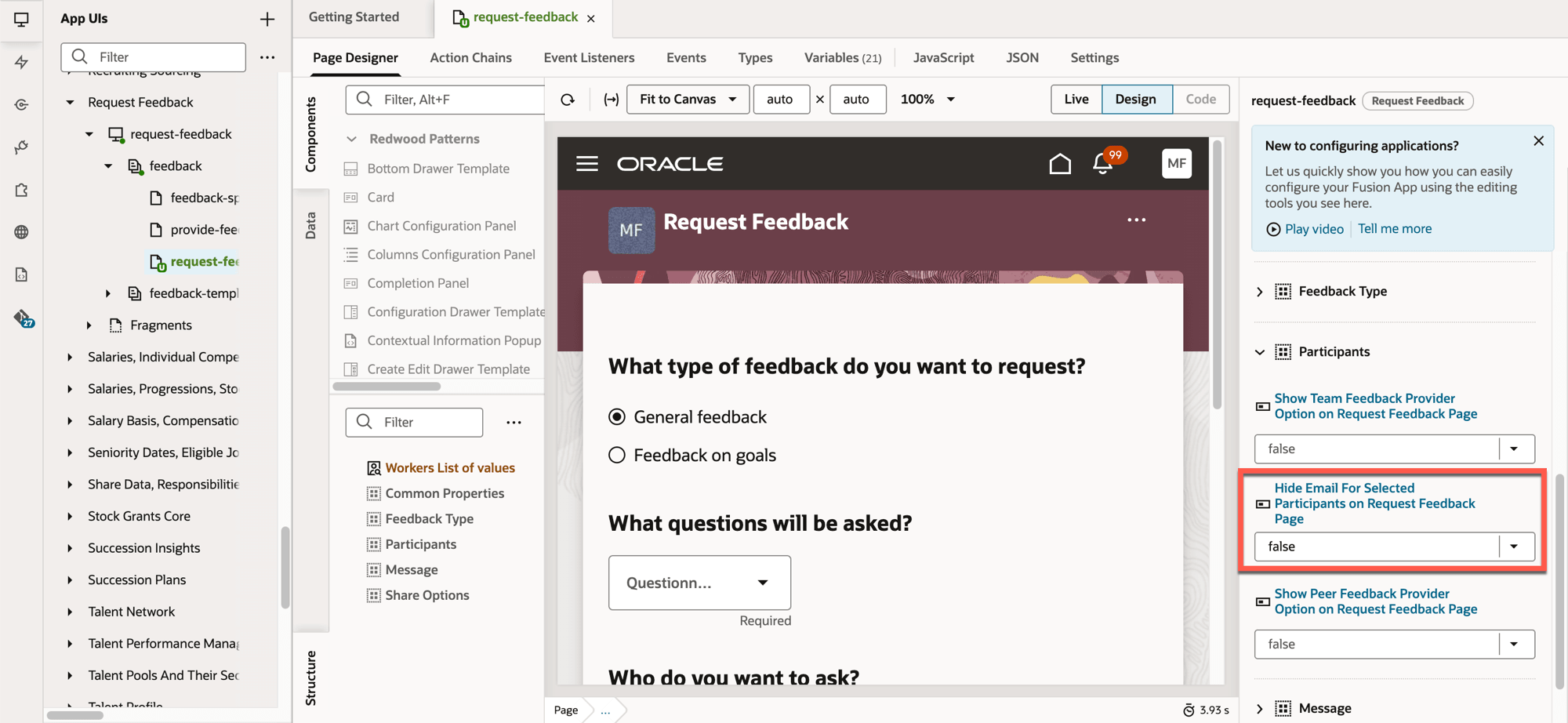Switch the canvas preview to Live mode

[1076, 99]
